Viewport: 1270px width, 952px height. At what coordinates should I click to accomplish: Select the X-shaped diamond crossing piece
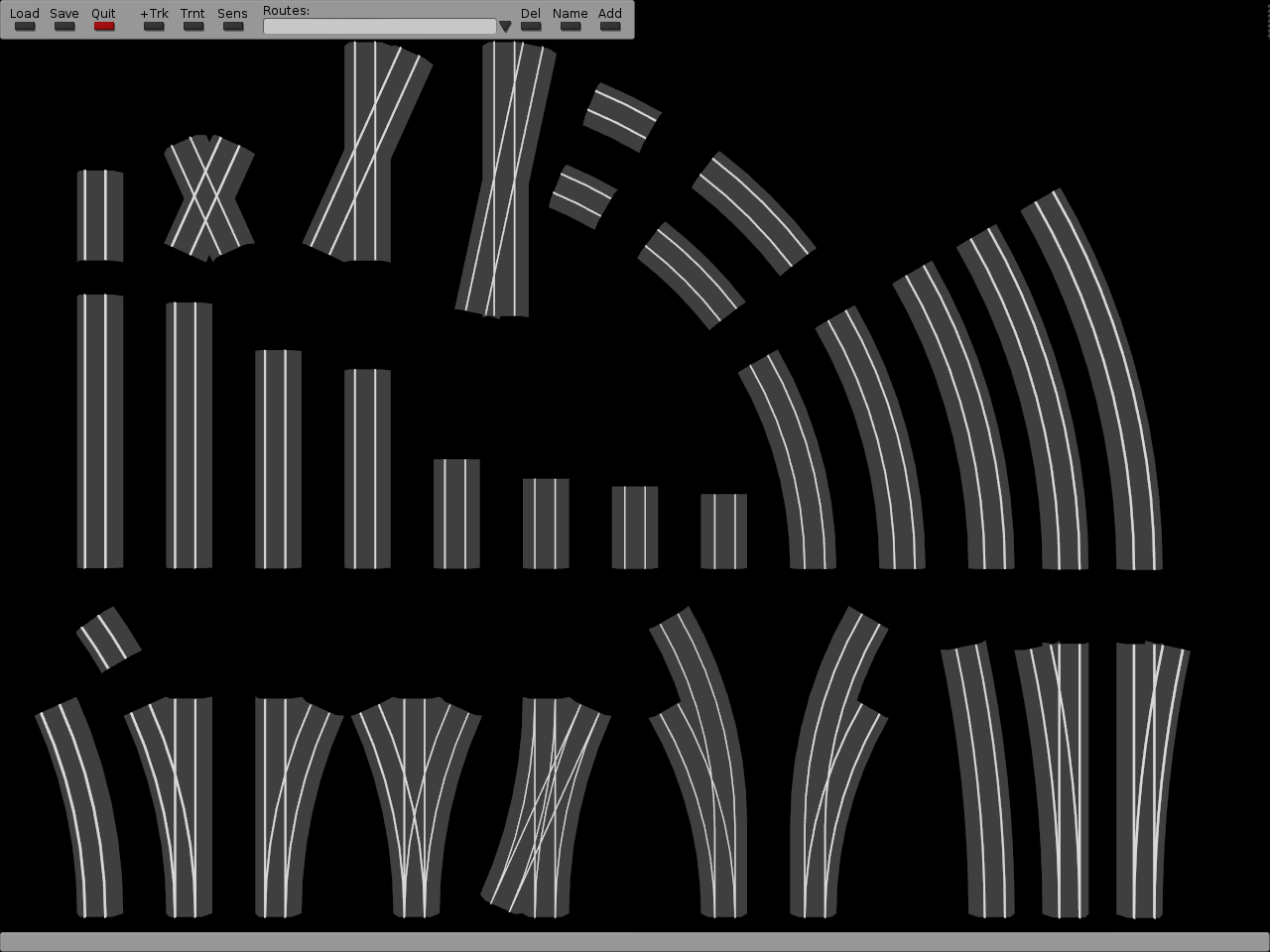pos(209,198)
